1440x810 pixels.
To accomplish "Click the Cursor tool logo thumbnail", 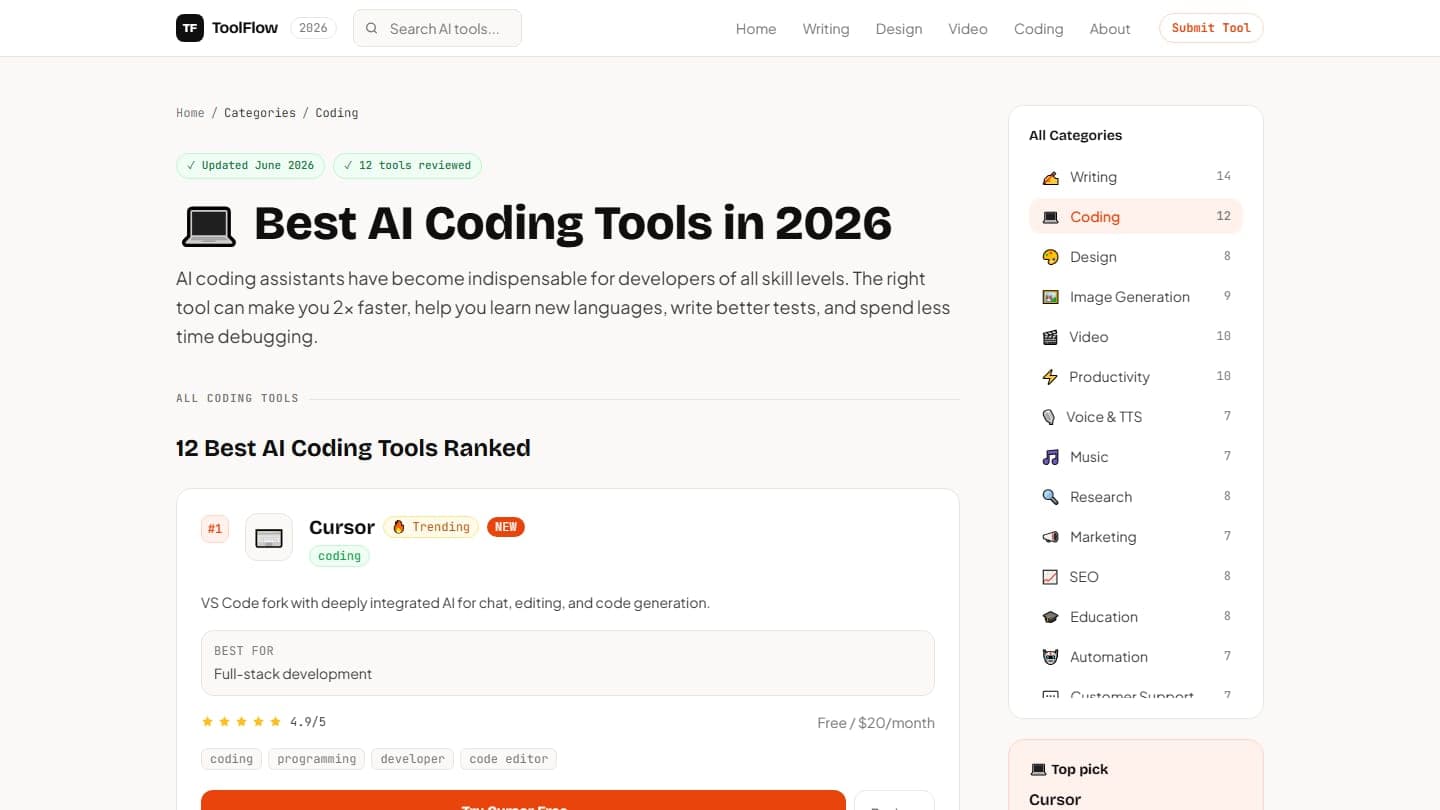I will (269, 537).
